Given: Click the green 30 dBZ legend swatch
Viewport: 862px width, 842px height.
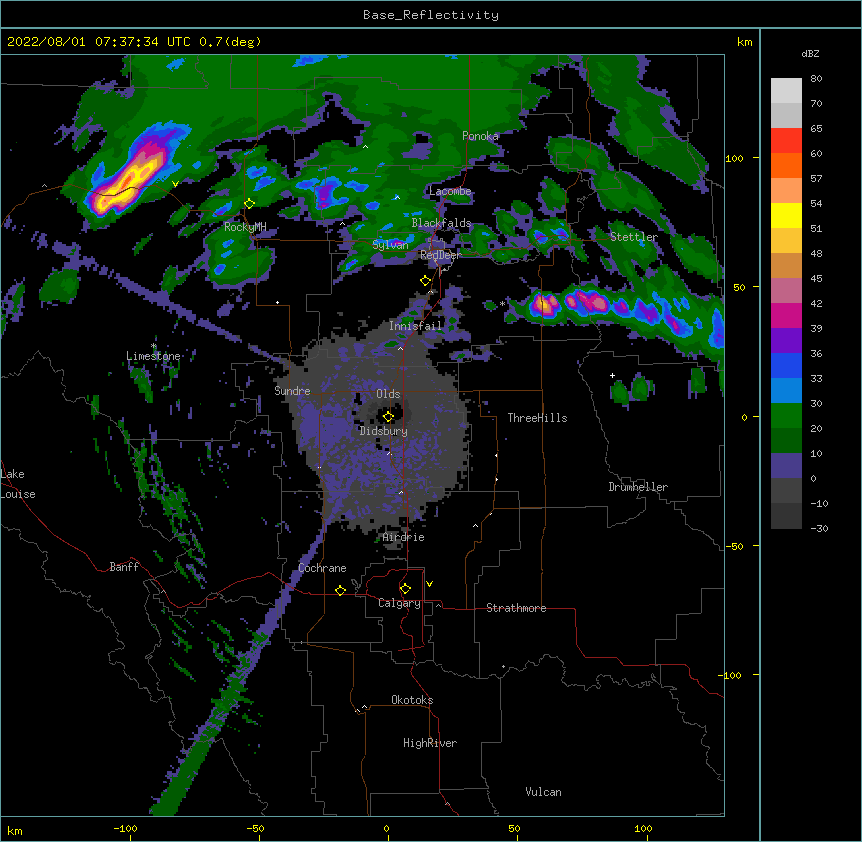Looking at the screenshot, I should pos(786,416).
